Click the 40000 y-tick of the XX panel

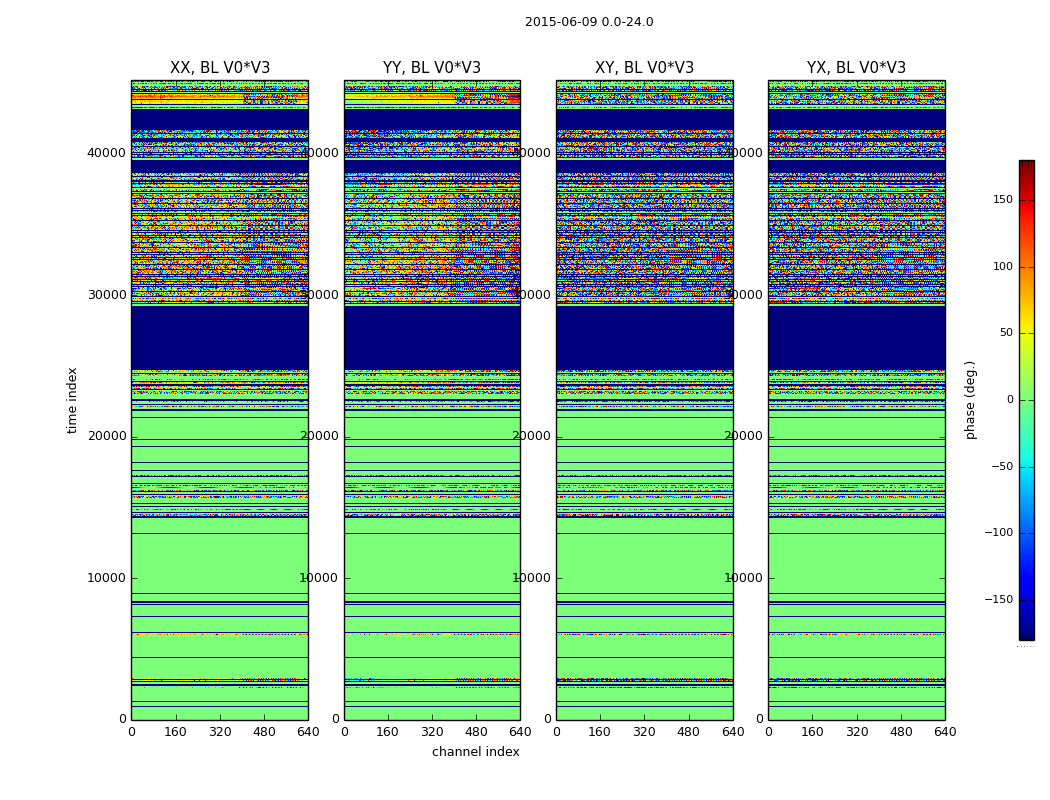tap(108, 153)
